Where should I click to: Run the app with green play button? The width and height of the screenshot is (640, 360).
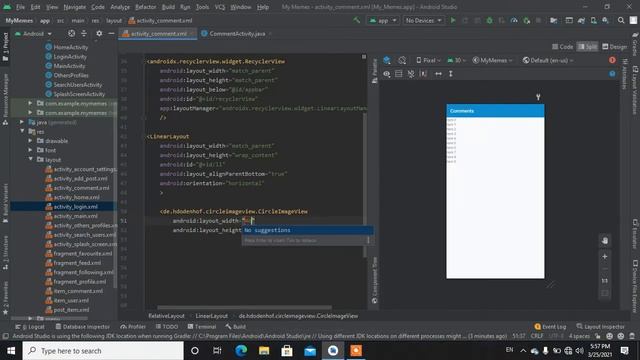[453, 20]
